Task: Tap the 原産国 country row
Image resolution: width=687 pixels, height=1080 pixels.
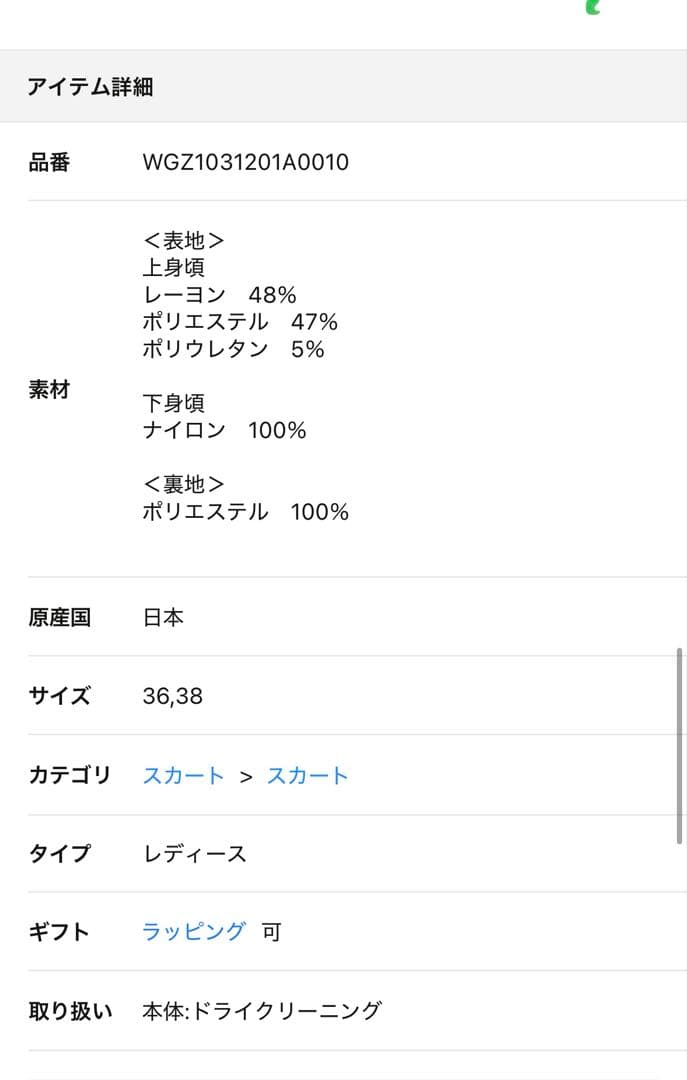Action: [59, 617]
